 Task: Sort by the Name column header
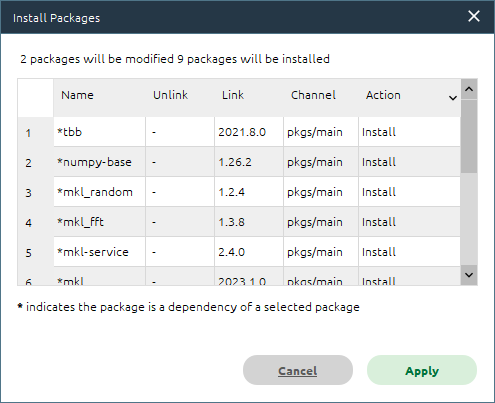pos(77,95)
